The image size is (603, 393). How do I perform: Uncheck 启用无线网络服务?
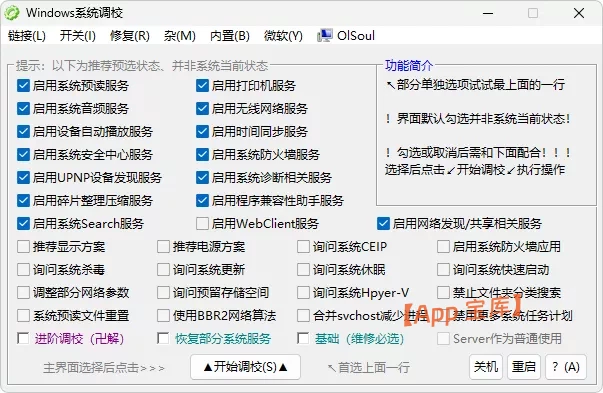(202, 108)
